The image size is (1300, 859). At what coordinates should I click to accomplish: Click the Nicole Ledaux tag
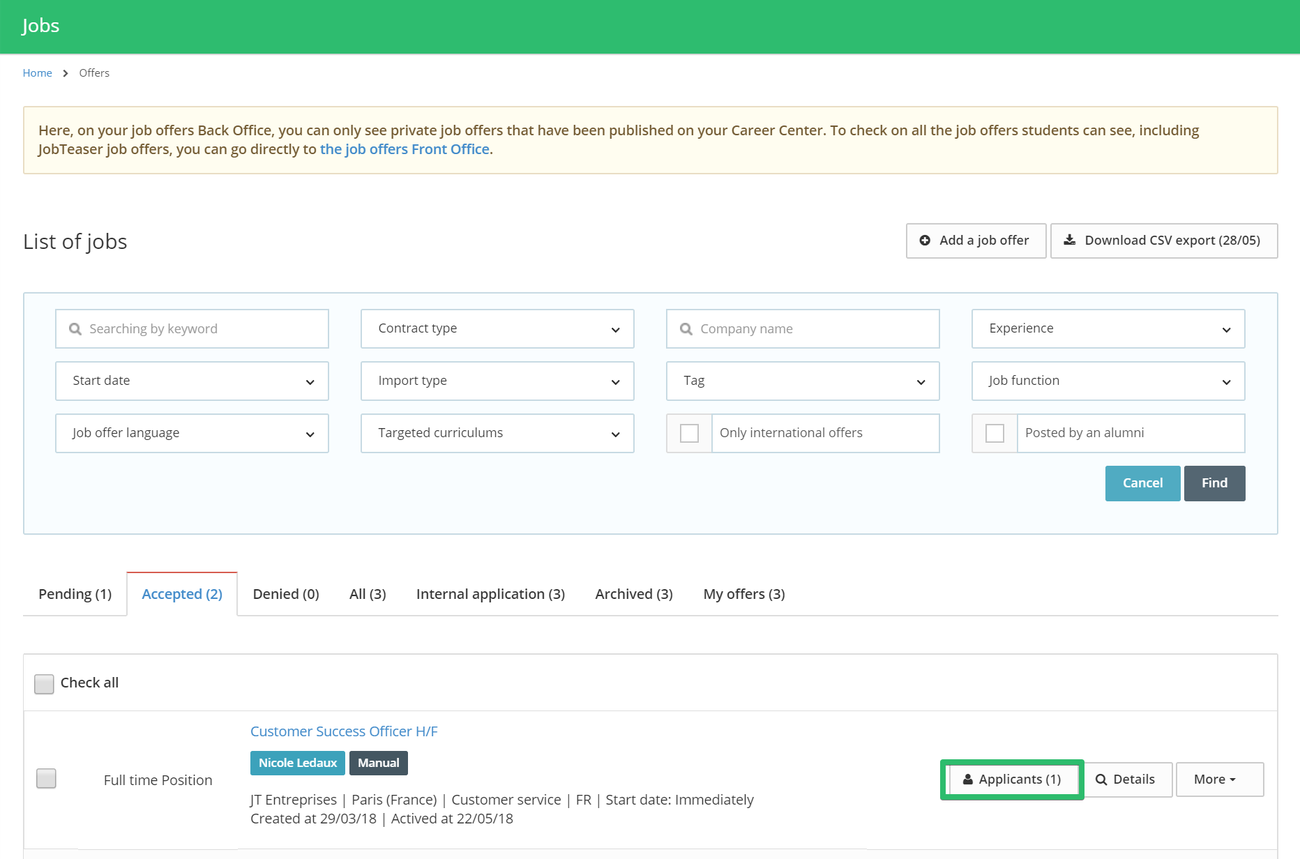(x=297, y=763)
